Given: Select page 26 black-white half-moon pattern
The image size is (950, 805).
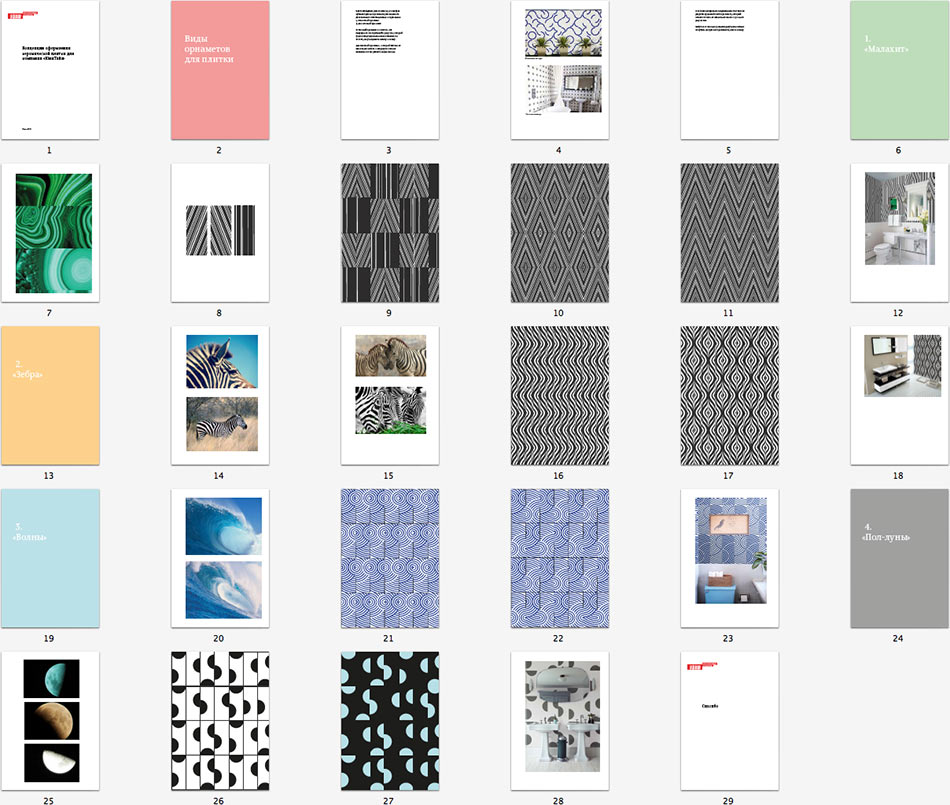Looking at the screenshot, I should pos(219,721).
